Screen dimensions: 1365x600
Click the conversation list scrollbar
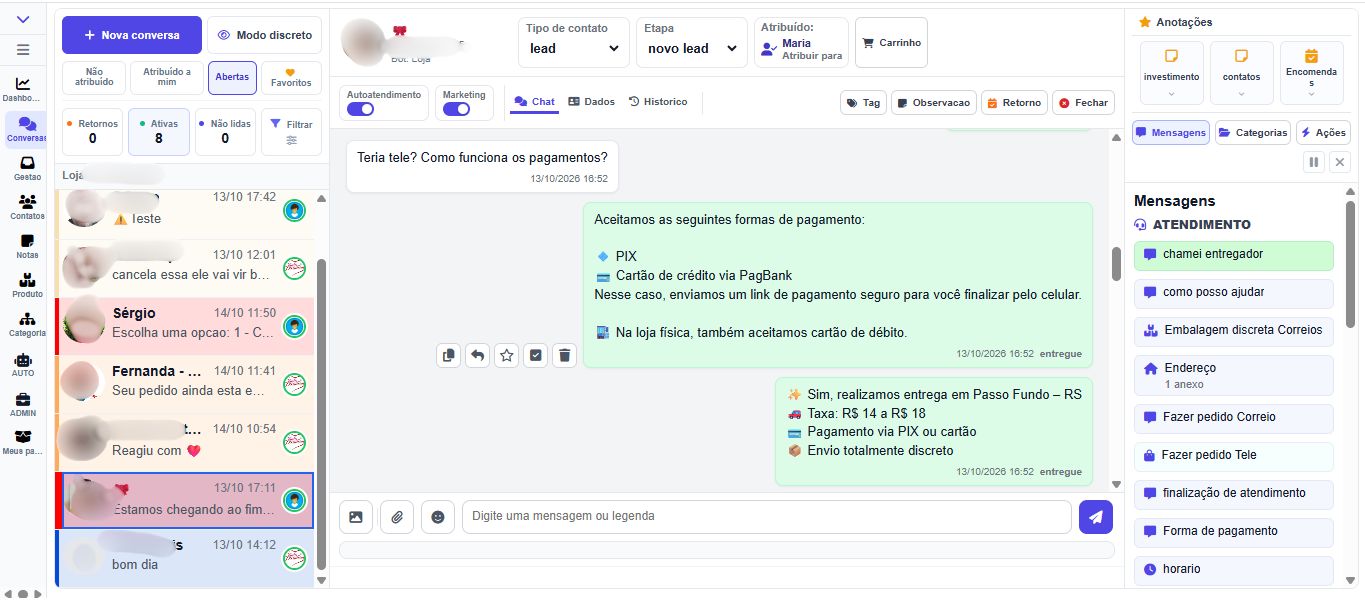(x=321, y=415)
